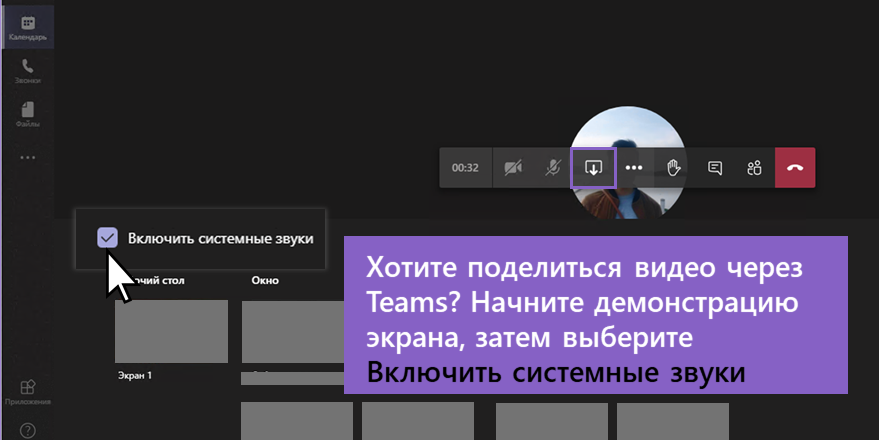Hang up with the red button
879x440 pixels.
(x=795, y=168)
